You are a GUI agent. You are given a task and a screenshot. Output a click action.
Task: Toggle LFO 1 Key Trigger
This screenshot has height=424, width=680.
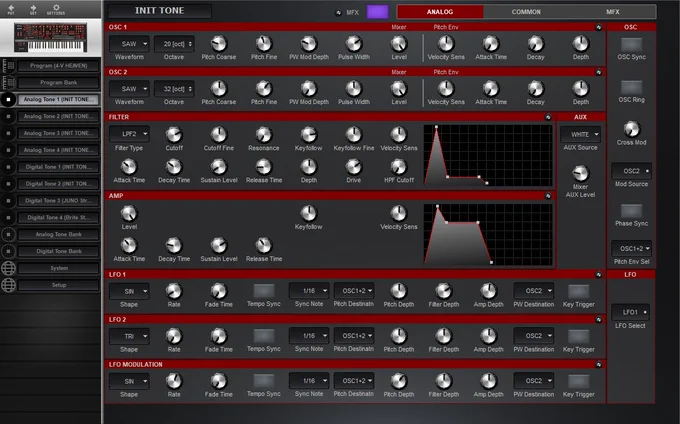coord(579,291)
